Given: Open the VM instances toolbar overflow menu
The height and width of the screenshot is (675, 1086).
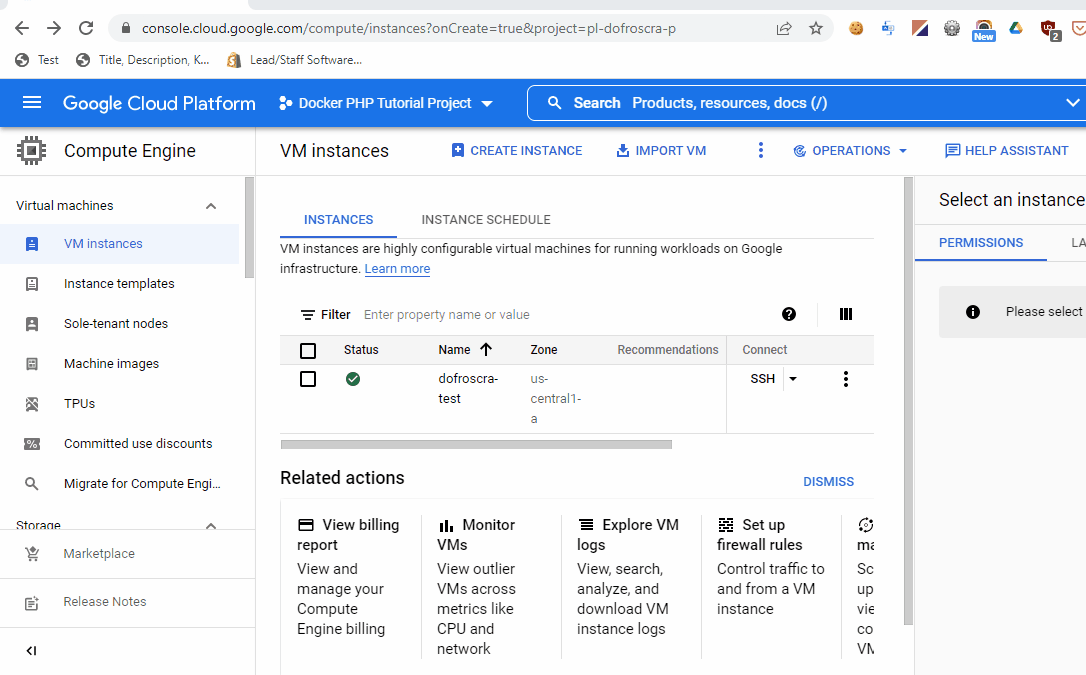Looking at the screenshot, I should click(760, 150).
